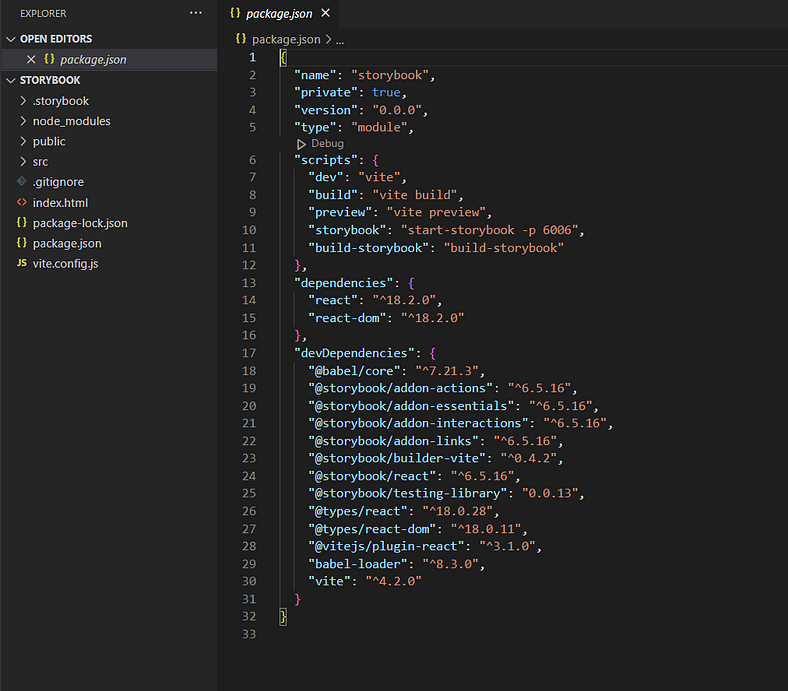
Task: Click "start-storybook -p 6006" string
Action: [x=489, y=230]
